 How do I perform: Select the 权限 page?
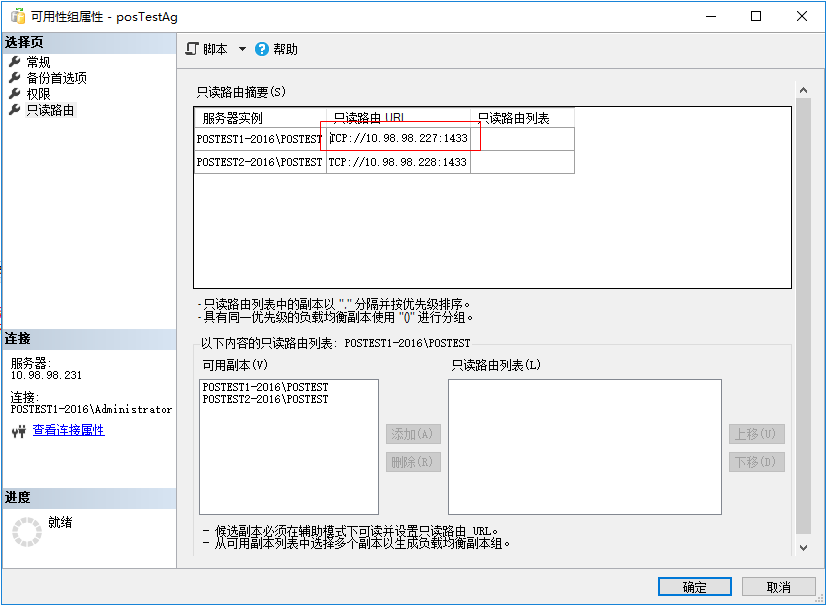pos(38,94)
